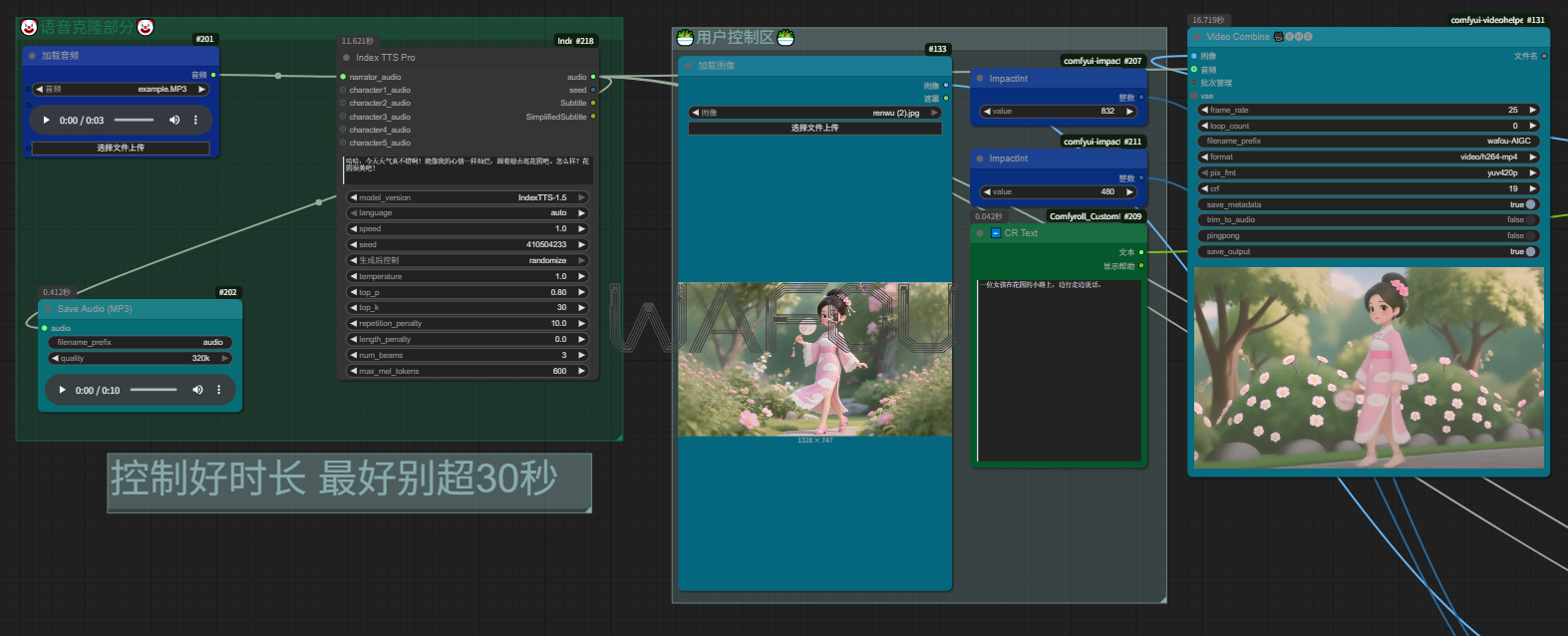Click the Index TTS Pro text prompt box
This screenshot has width=1568, height=636.
click(469, 169)
